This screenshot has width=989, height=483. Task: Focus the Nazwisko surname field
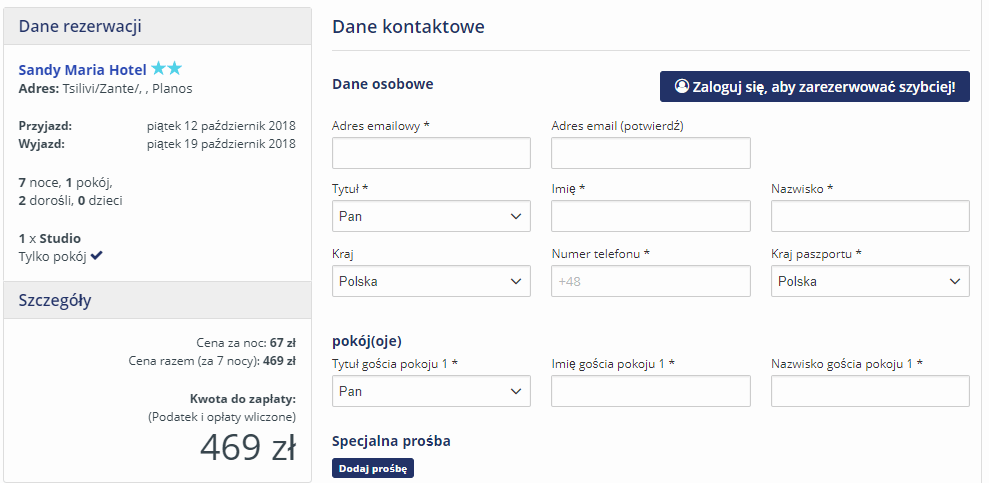click(870, 216)
